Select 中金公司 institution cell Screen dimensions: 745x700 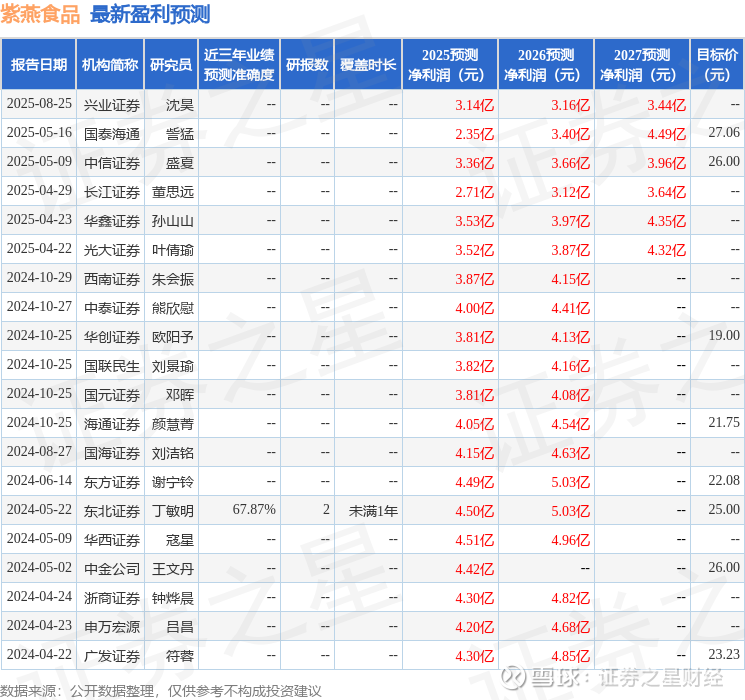[112, 569]
